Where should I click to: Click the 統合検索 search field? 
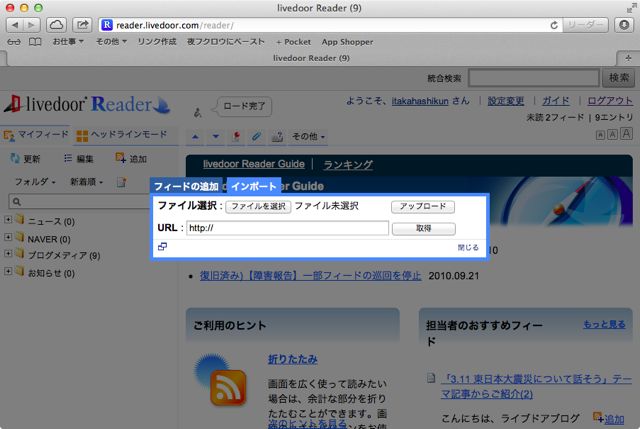[534, 78]
